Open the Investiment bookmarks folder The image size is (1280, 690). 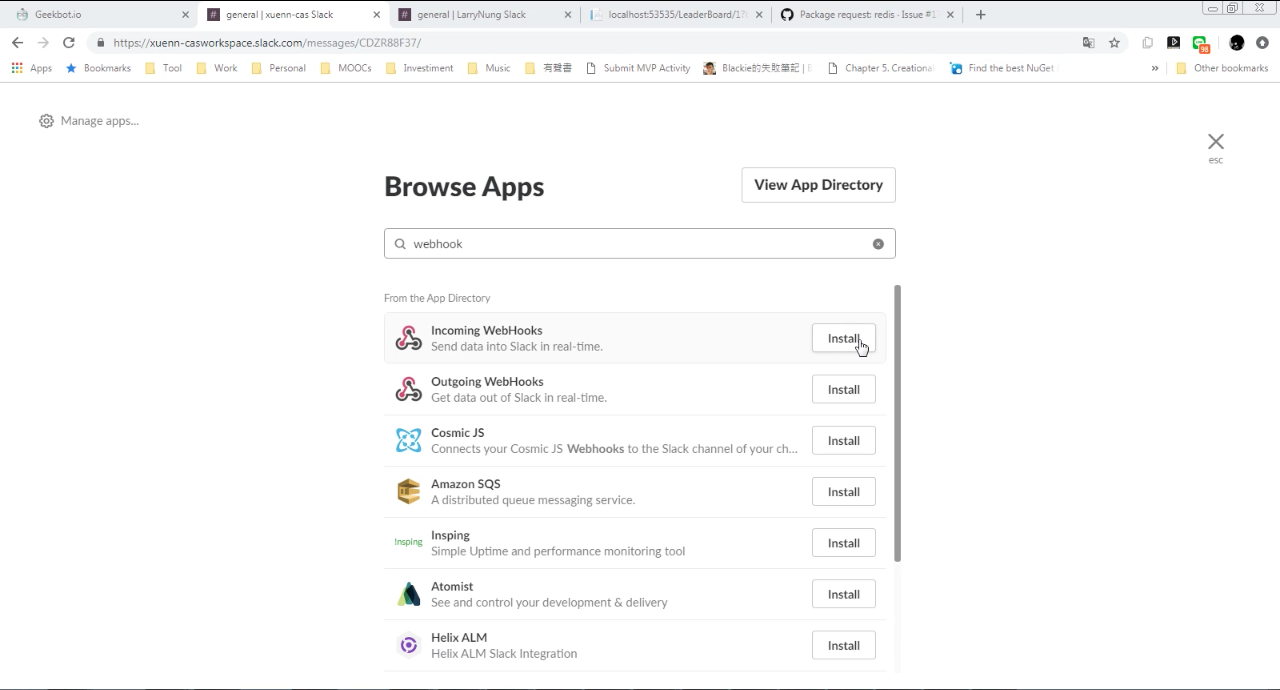click(x=419, y=68)
